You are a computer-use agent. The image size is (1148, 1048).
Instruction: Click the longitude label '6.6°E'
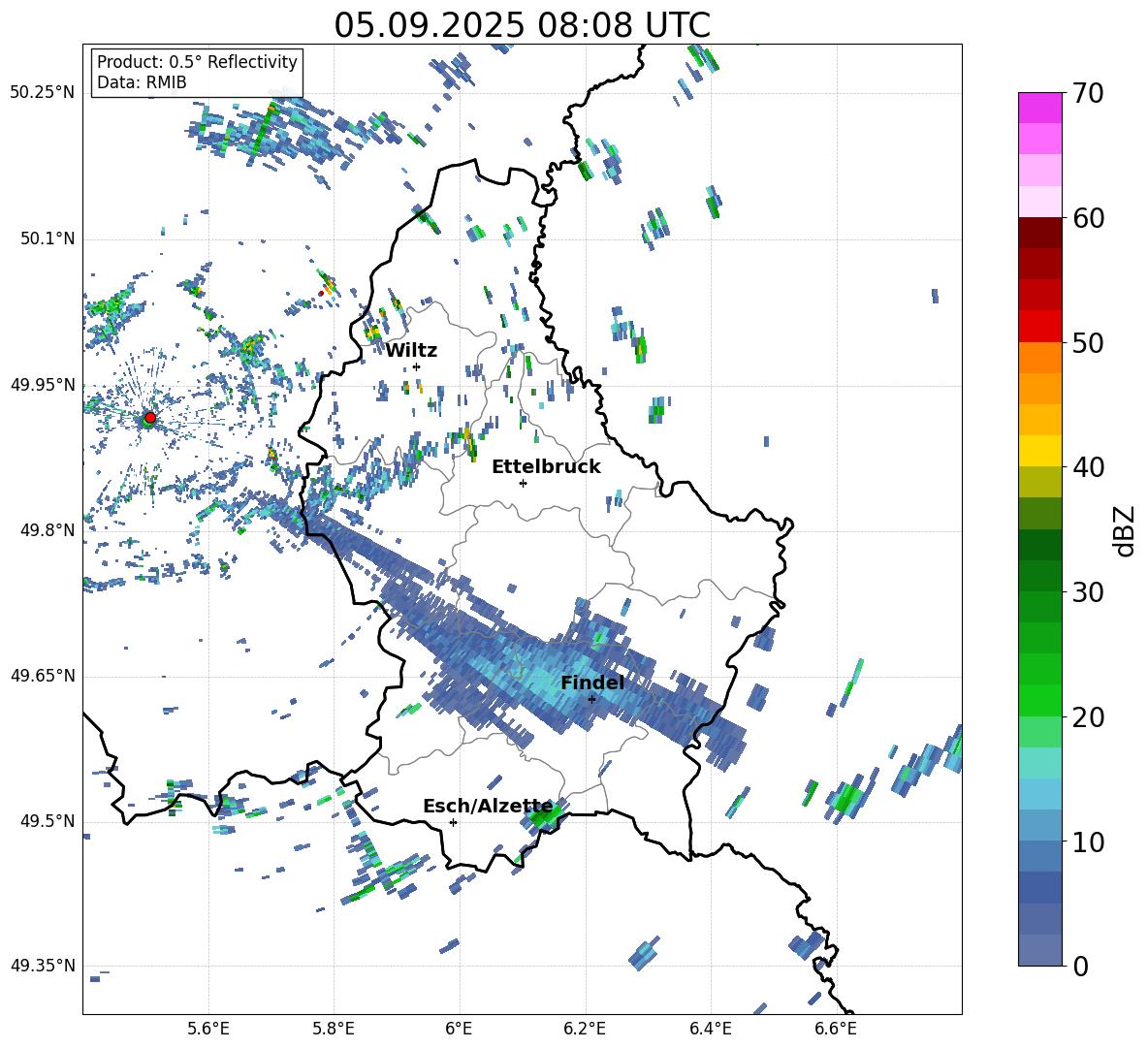point(836,1029)
